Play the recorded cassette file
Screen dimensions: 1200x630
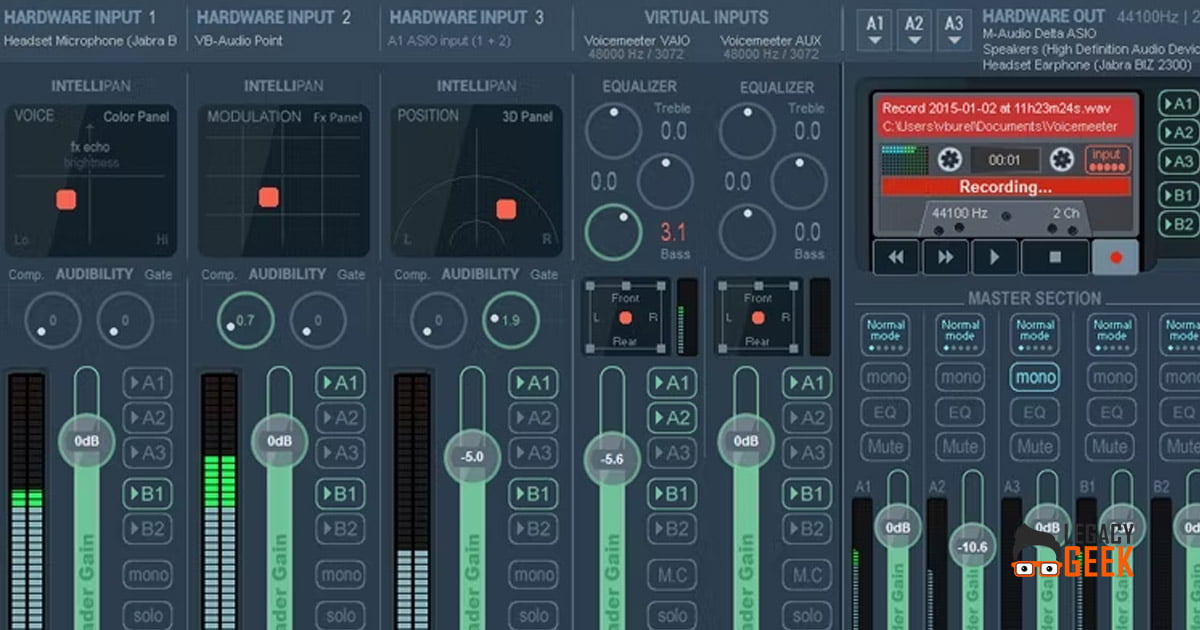994,257
